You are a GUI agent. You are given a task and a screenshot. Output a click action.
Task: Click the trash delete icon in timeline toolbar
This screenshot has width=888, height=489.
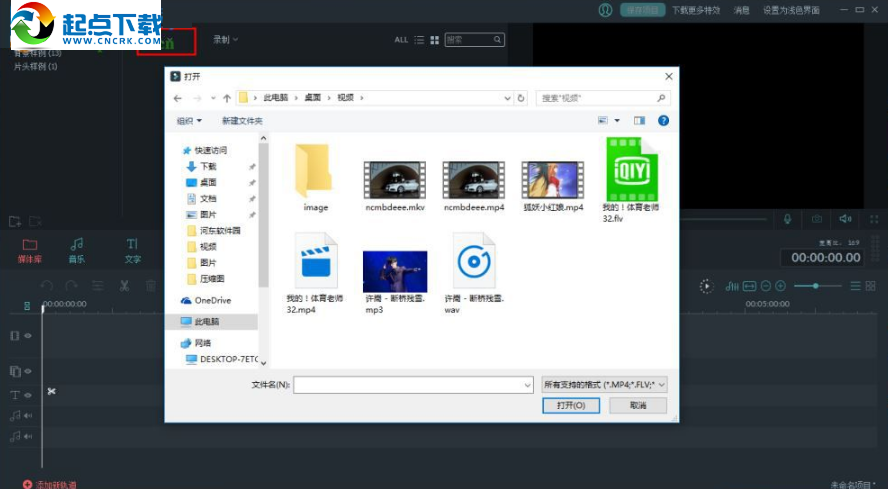point(151,286)
